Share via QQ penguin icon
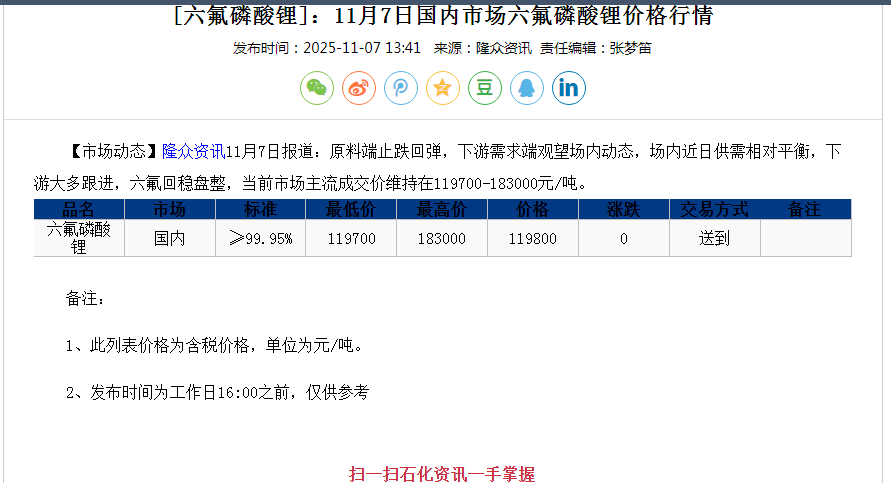Viewport: 891px width, 483px height. [x=527, y=88]
